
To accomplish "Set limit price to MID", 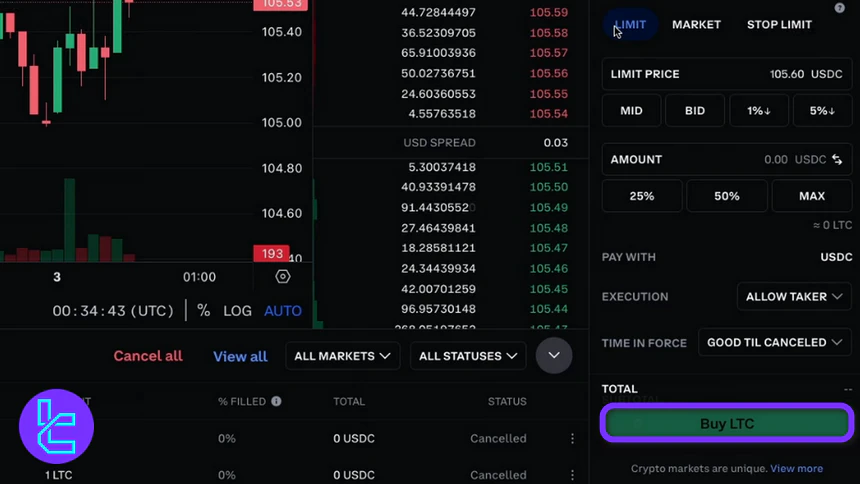I will click(x=631, y=111).
